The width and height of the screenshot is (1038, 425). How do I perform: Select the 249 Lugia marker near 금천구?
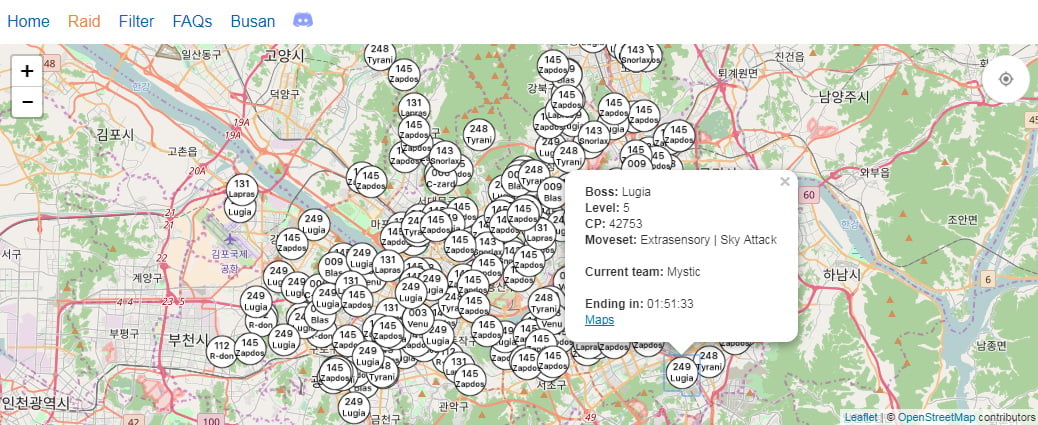click(354, 408)
